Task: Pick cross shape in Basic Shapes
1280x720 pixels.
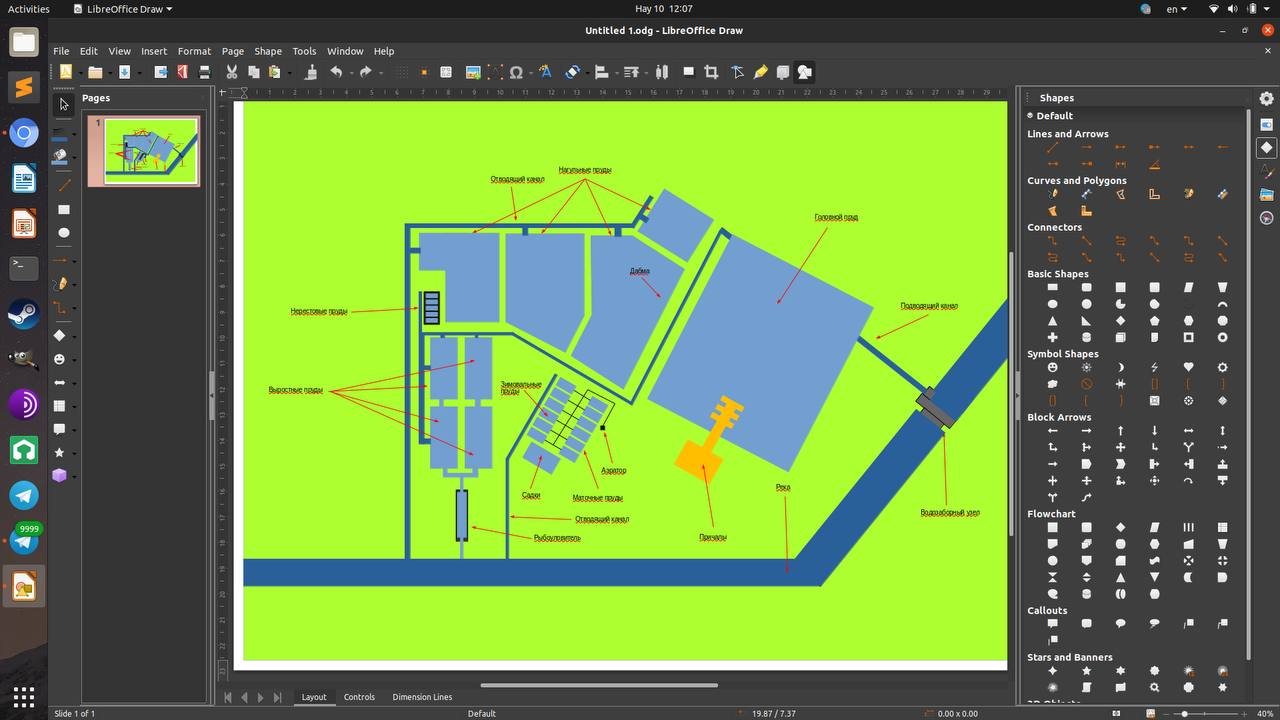Action: [x=1052, y=337]
